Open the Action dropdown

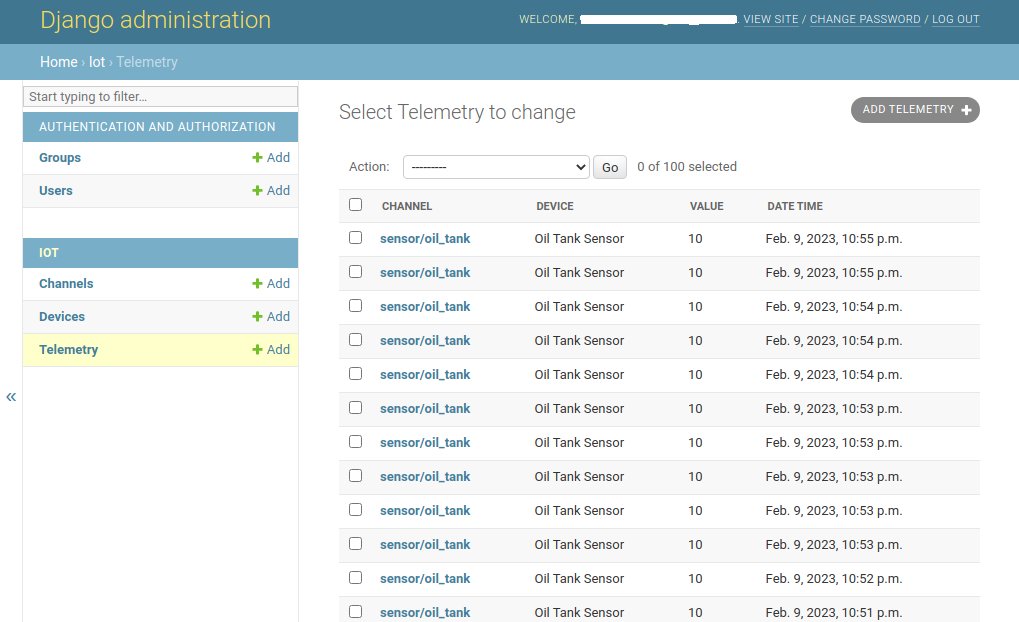pos(496,167)
